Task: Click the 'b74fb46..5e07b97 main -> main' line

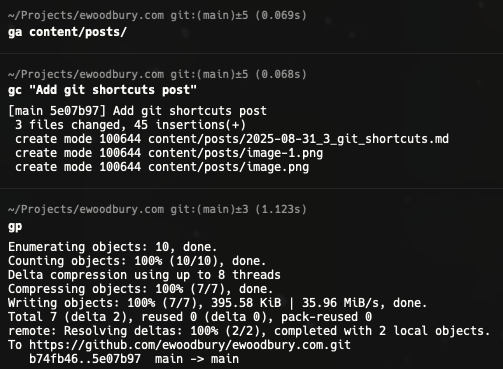Action: coord(134,359)
